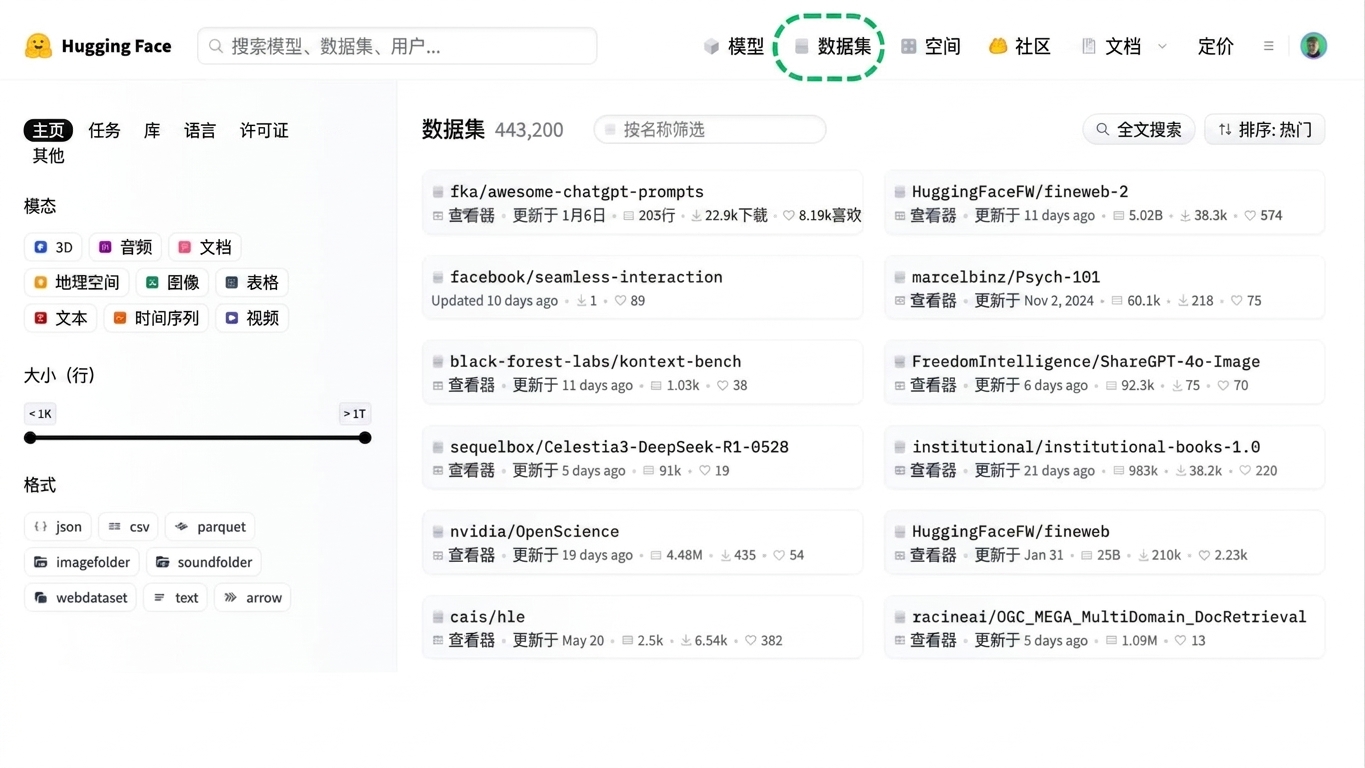Click the 按名称筛选 filter field
This screenshot has width=1365, height=768.
[710, 130]
